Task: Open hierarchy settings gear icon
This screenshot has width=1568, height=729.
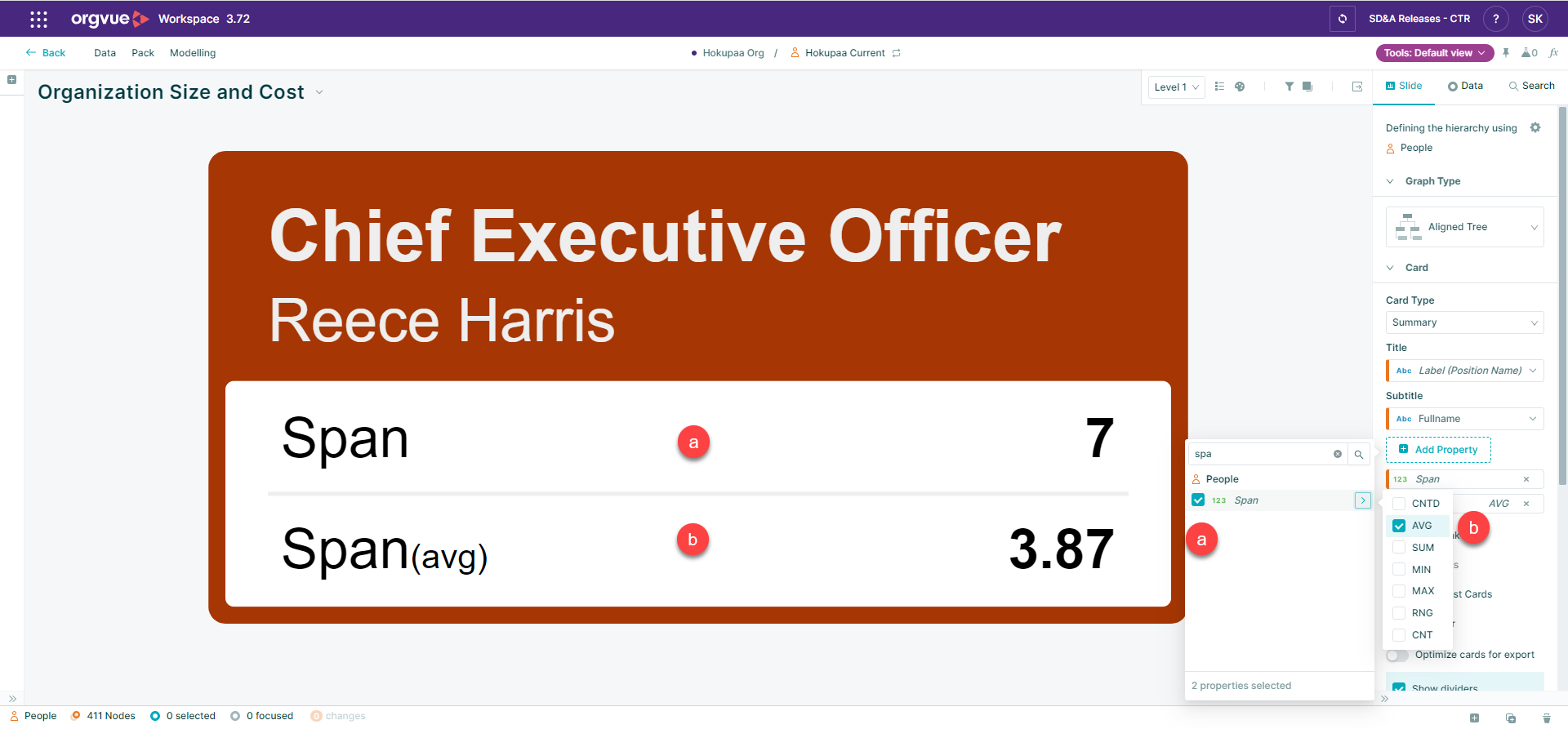Action: tap(1535, 128)
